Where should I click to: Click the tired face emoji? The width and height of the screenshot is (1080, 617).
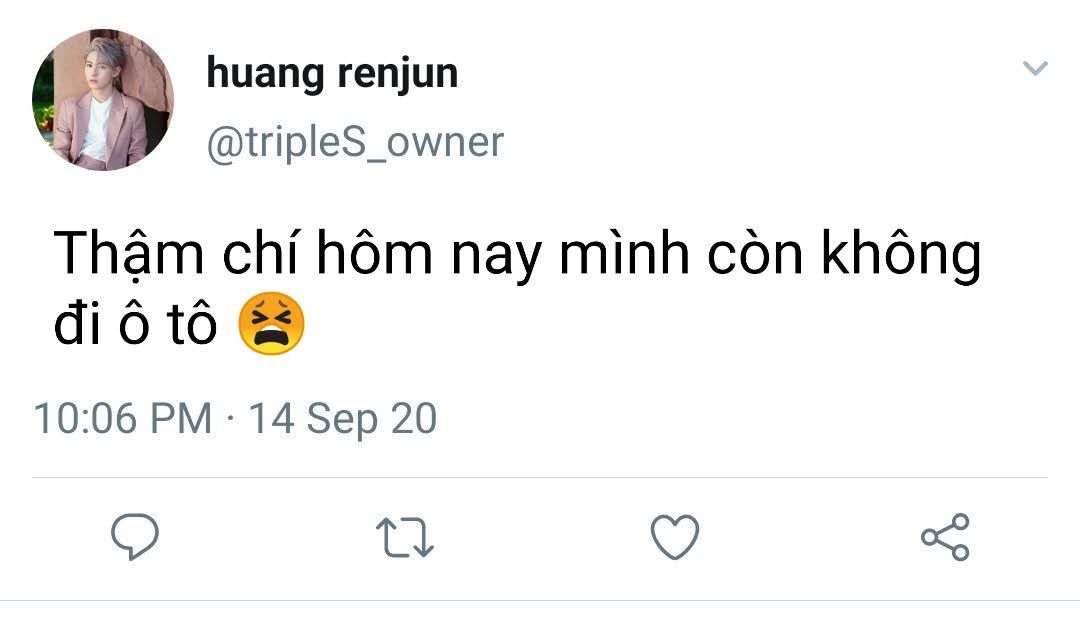[x=271, y=327]
